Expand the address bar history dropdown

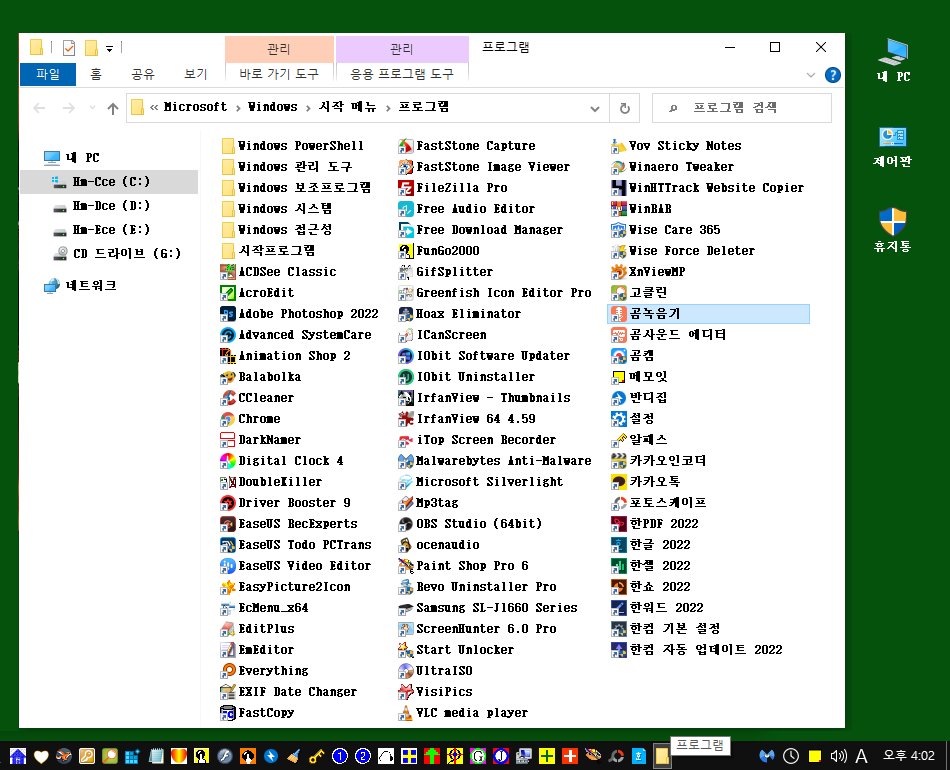click(595, 108)
